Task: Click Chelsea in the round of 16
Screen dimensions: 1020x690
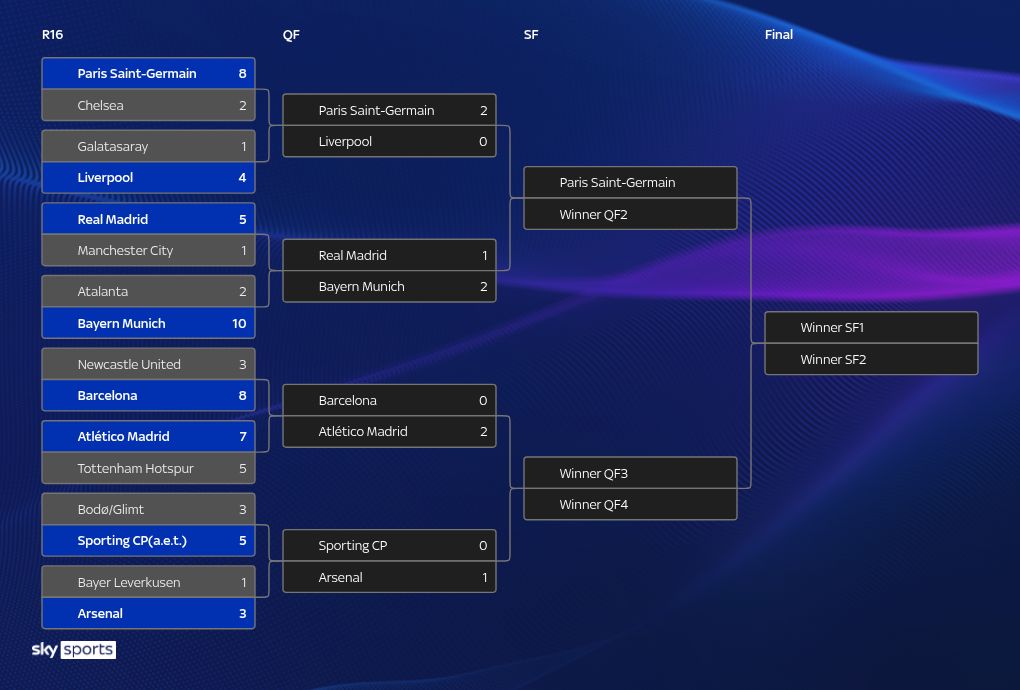Action: pos(148,105)
